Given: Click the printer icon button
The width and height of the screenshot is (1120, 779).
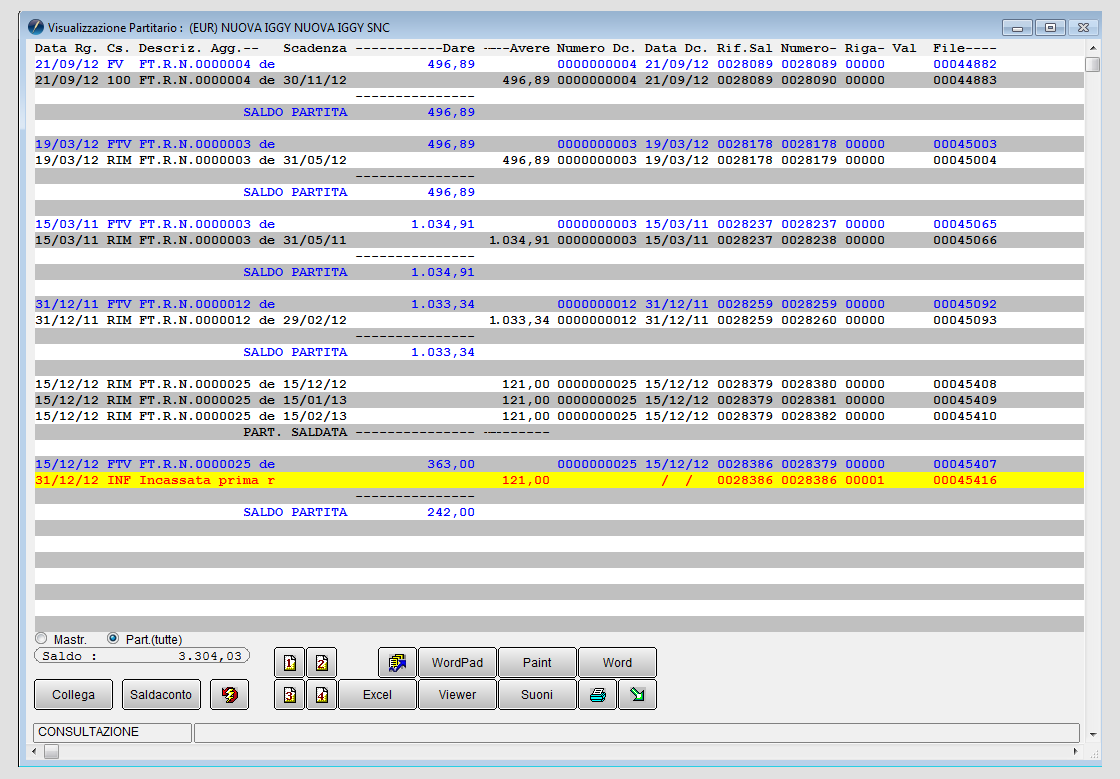Looking at the screenshot, I should (x=598, y=695).
